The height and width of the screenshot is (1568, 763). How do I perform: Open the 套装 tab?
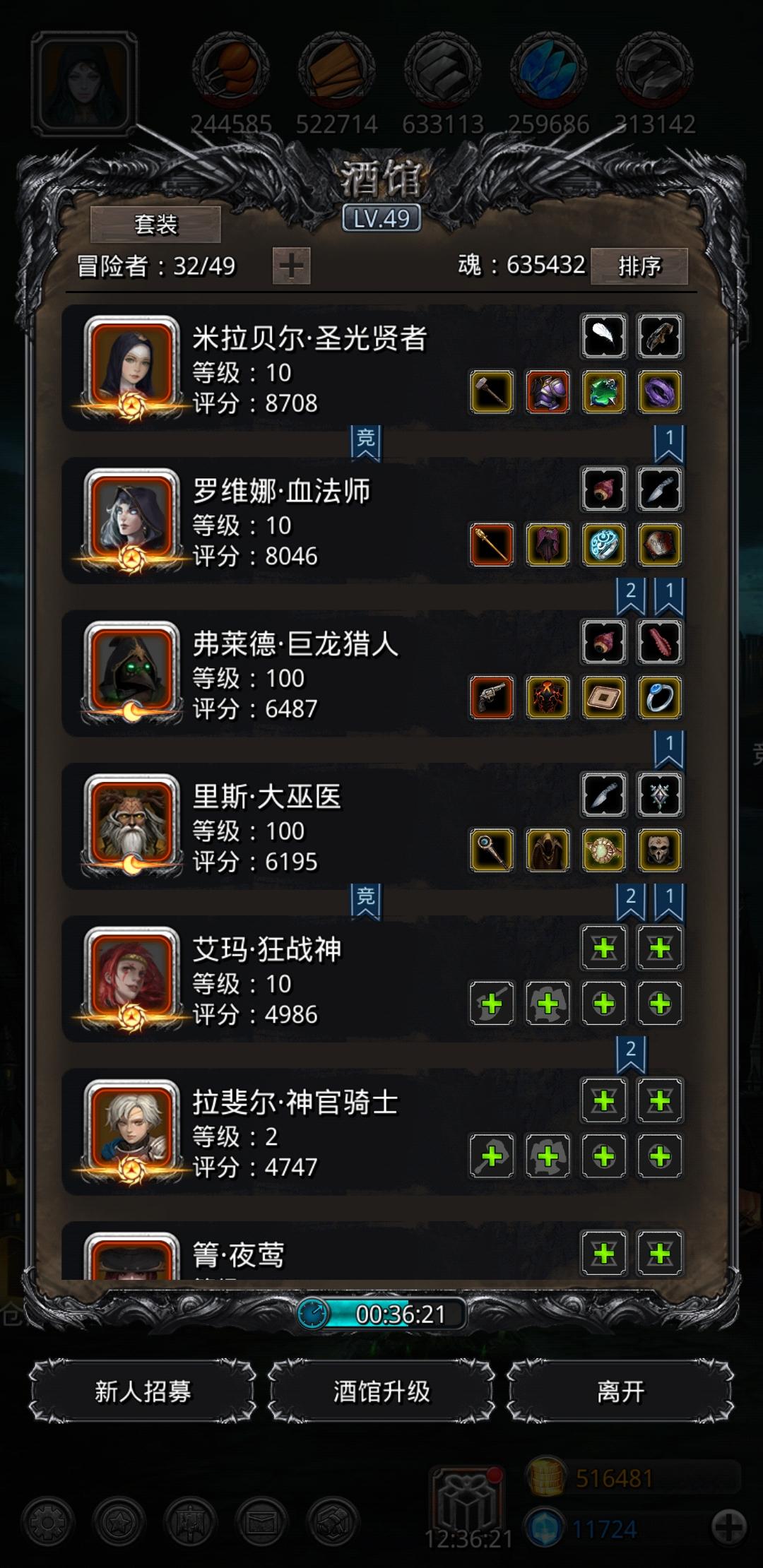click(x=155, y=225)
